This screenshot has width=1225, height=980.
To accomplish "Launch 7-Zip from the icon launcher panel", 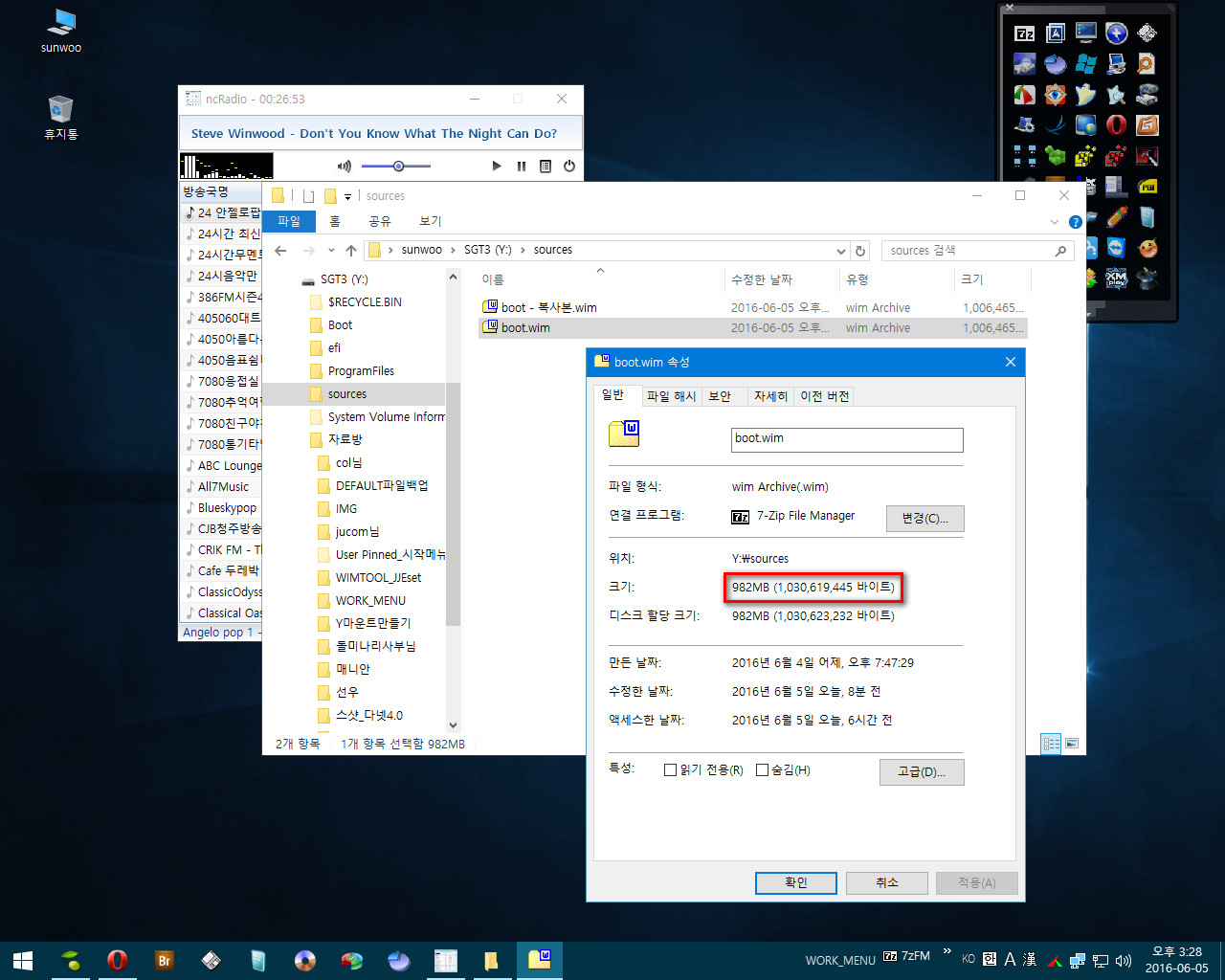I will (x=1025, y=33).
